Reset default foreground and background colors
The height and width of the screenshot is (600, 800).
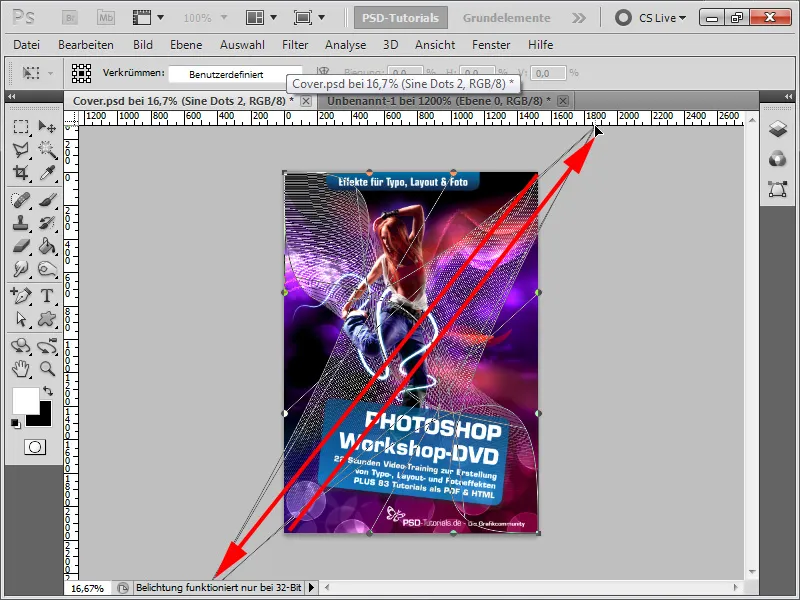click(16, 423)
